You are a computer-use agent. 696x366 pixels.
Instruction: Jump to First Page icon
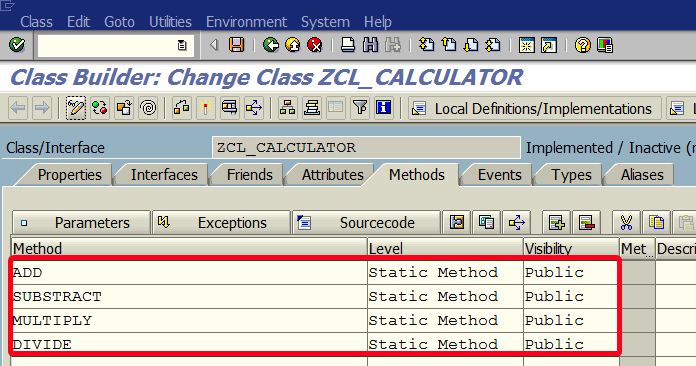[x=427, y=45]
